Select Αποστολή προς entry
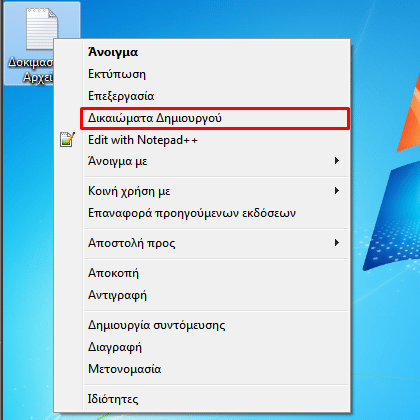This screenshot has width=420, height=420. point(132,243)
